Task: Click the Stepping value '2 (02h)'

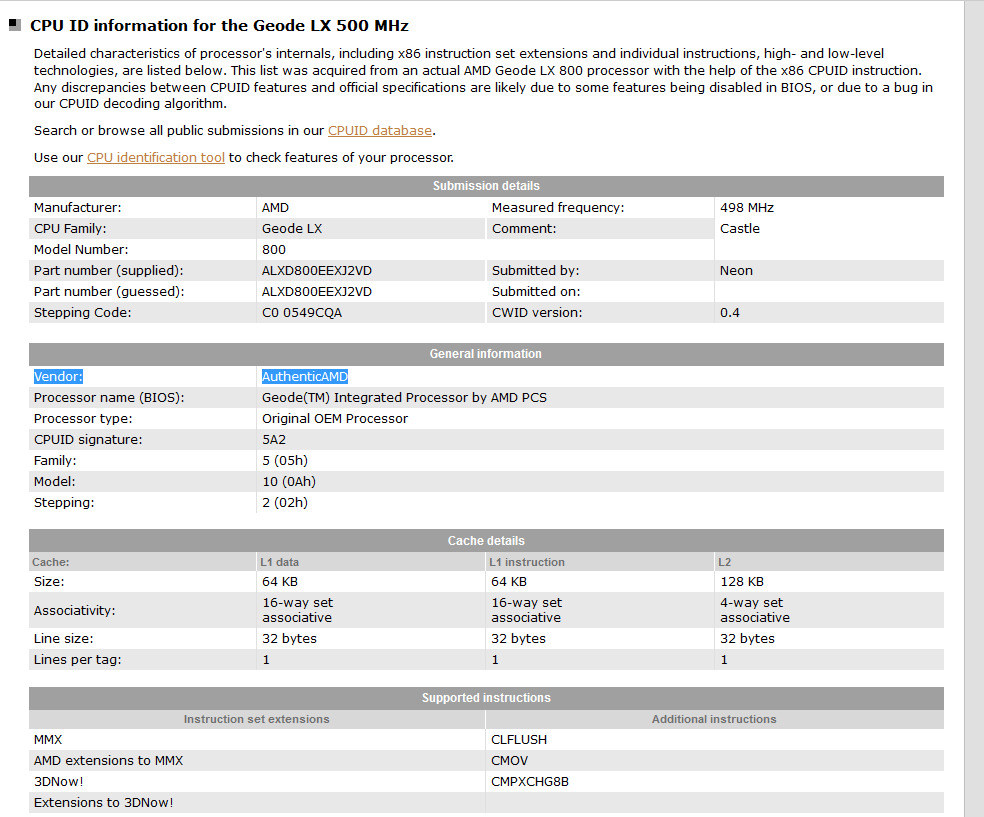Action: pyautogui.click(x=285, y=503)
